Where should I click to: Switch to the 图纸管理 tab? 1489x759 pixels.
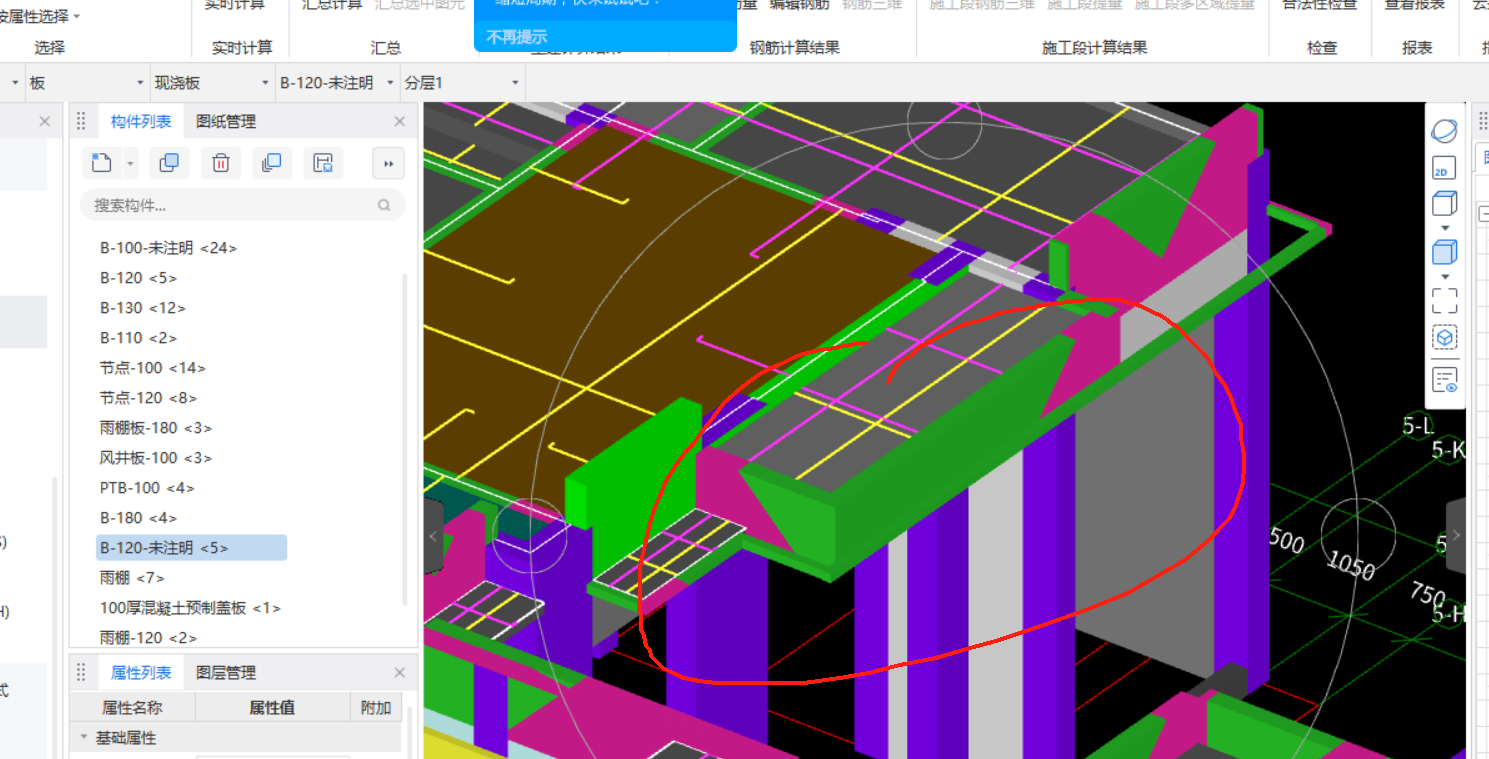[x=226, y=121]
